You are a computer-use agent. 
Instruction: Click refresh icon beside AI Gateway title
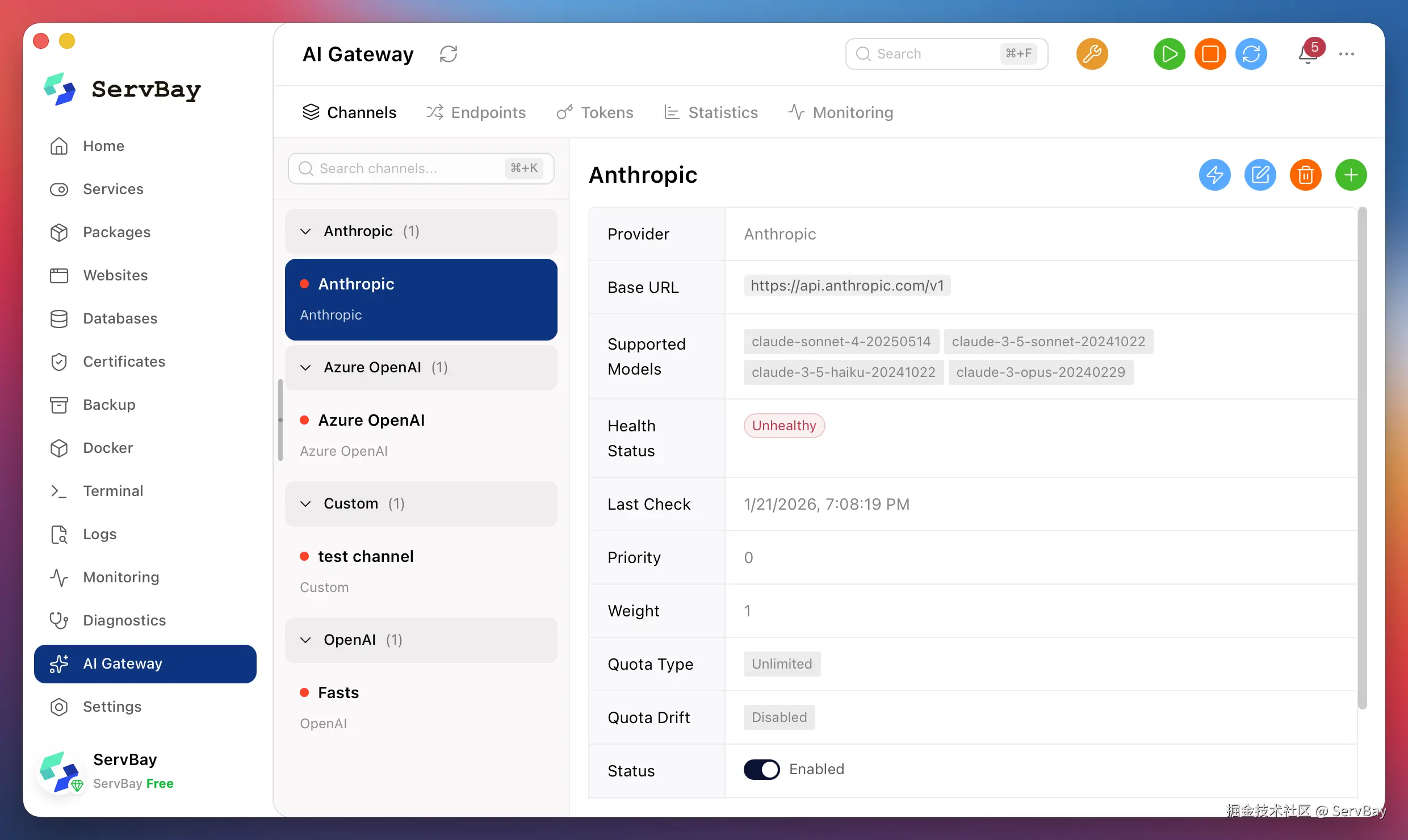(x=448, y=54)
